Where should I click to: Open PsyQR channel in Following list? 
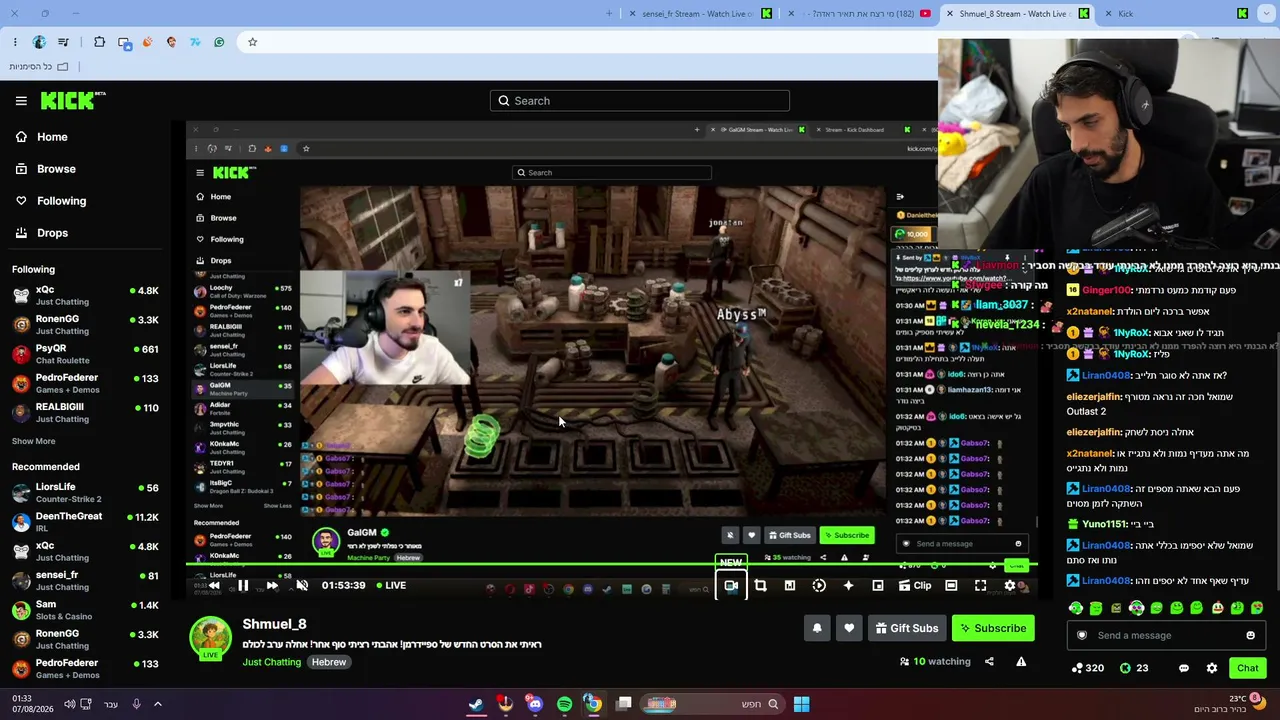(85, 354)
